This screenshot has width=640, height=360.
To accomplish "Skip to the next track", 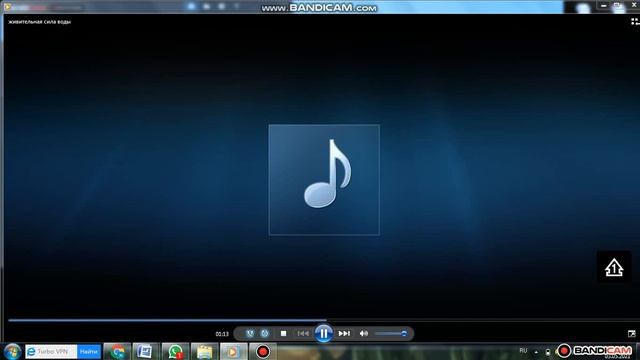I will tap(344, 333).
